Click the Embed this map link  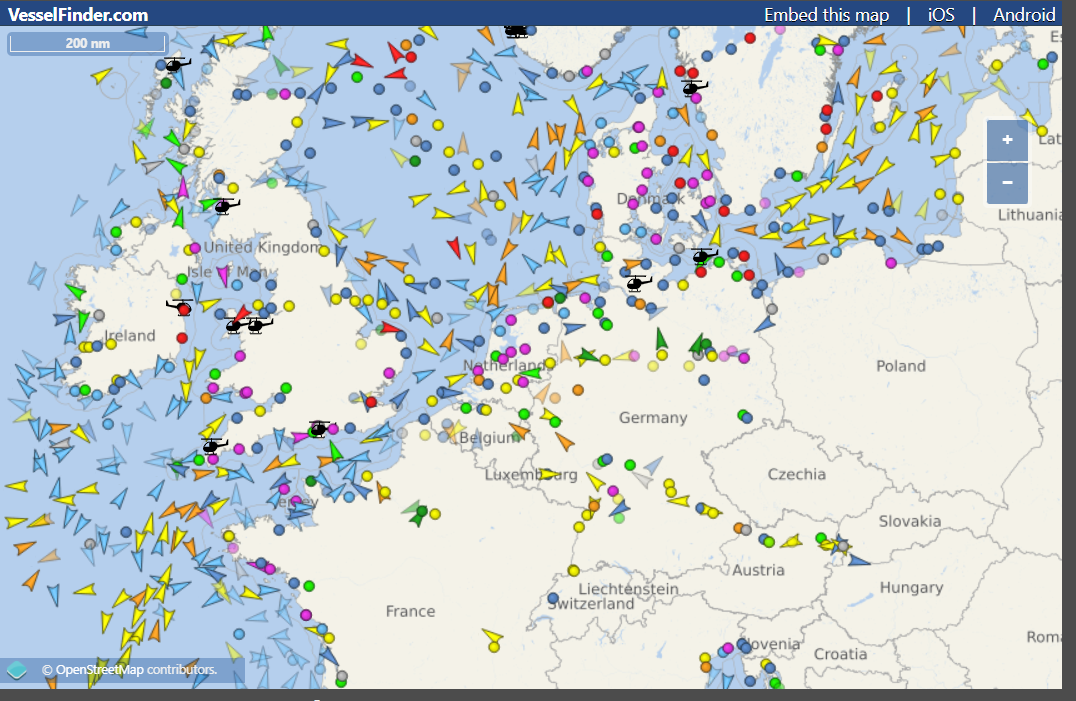[826, 14]
